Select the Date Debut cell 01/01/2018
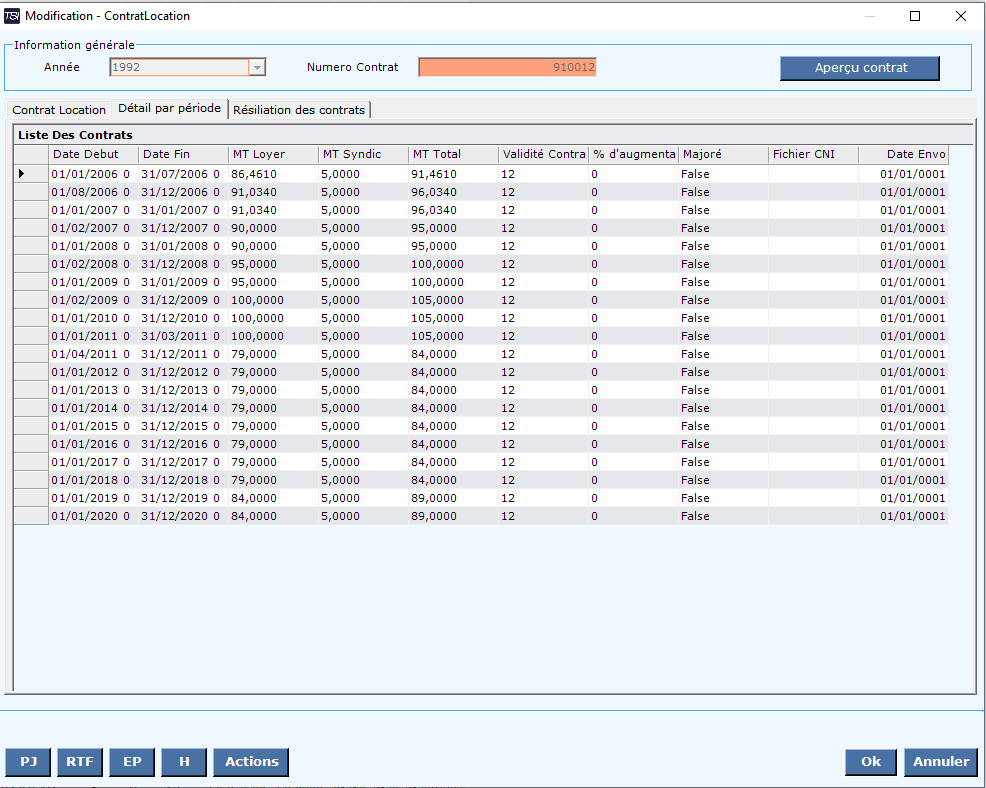Viewport: 986px width, 788px height. pyautogui.click(x=94, y=480)
